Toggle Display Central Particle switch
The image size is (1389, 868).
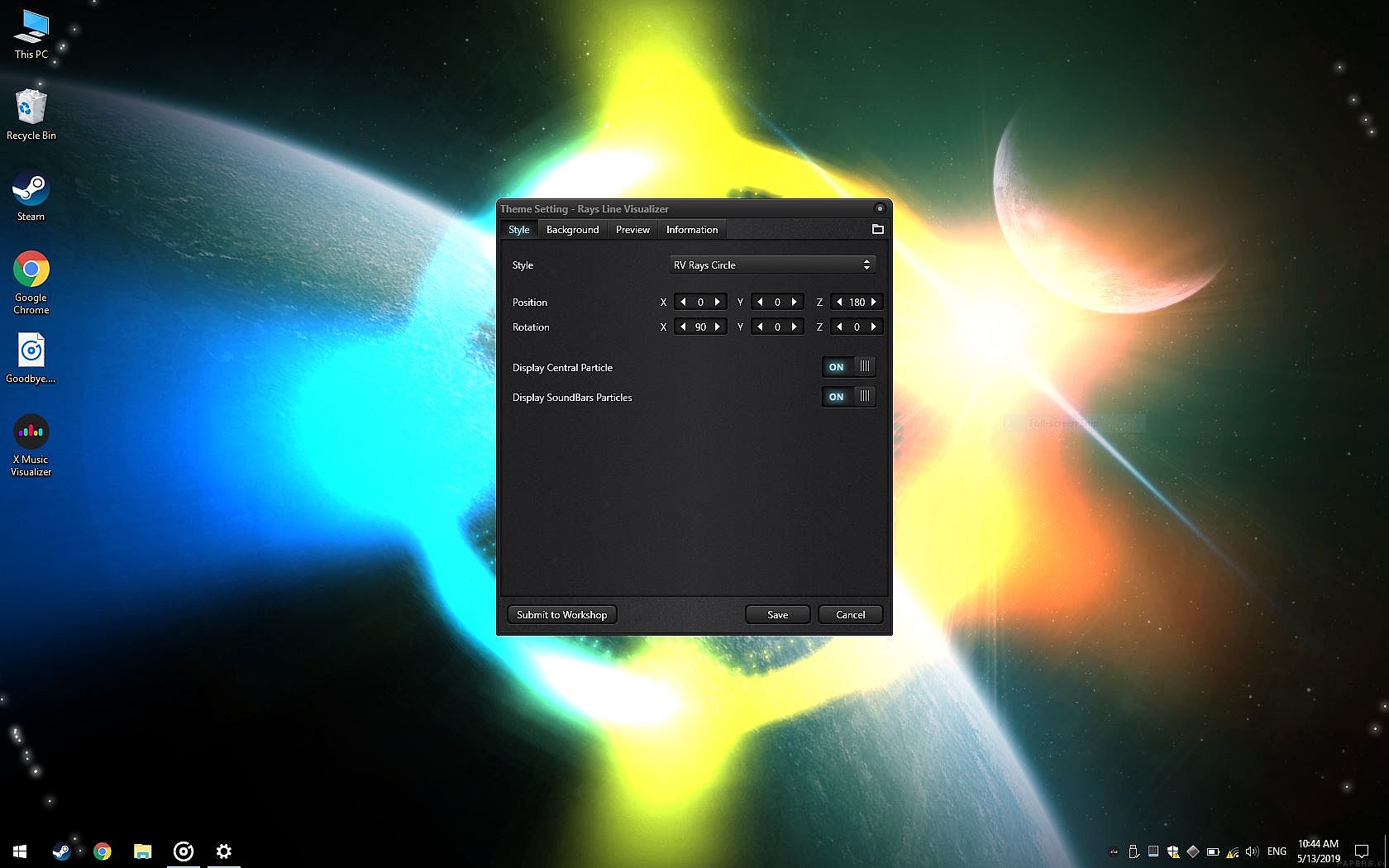848,367
